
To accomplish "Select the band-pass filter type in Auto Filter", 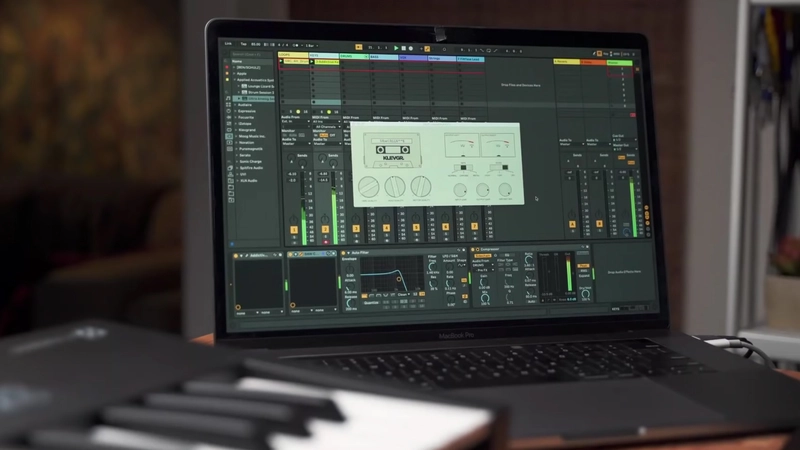I will (379, 295).
